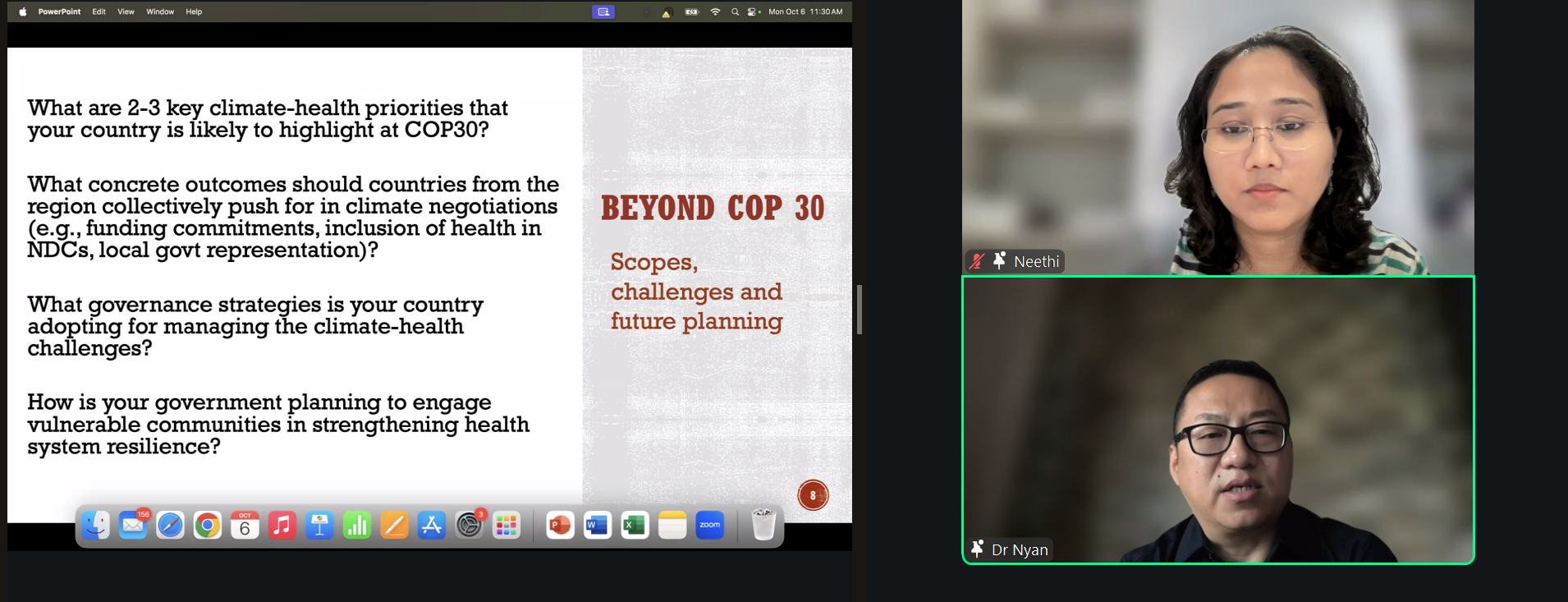Click the Wi-Fi status icon
Image resolution: width=1568 pixels, height=602 pixels.
tap(715, 11)
